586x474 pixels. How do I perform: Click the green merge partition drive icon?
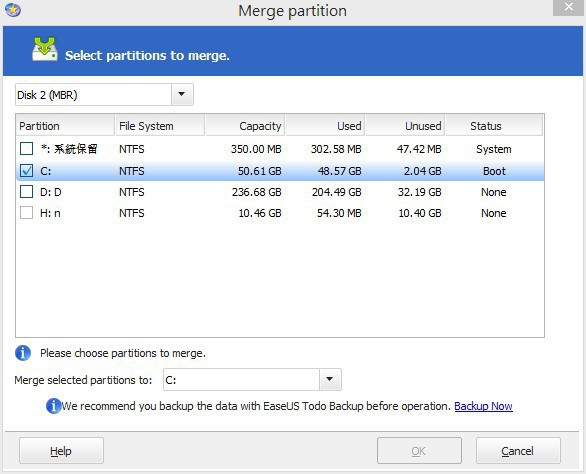point(45,49)
